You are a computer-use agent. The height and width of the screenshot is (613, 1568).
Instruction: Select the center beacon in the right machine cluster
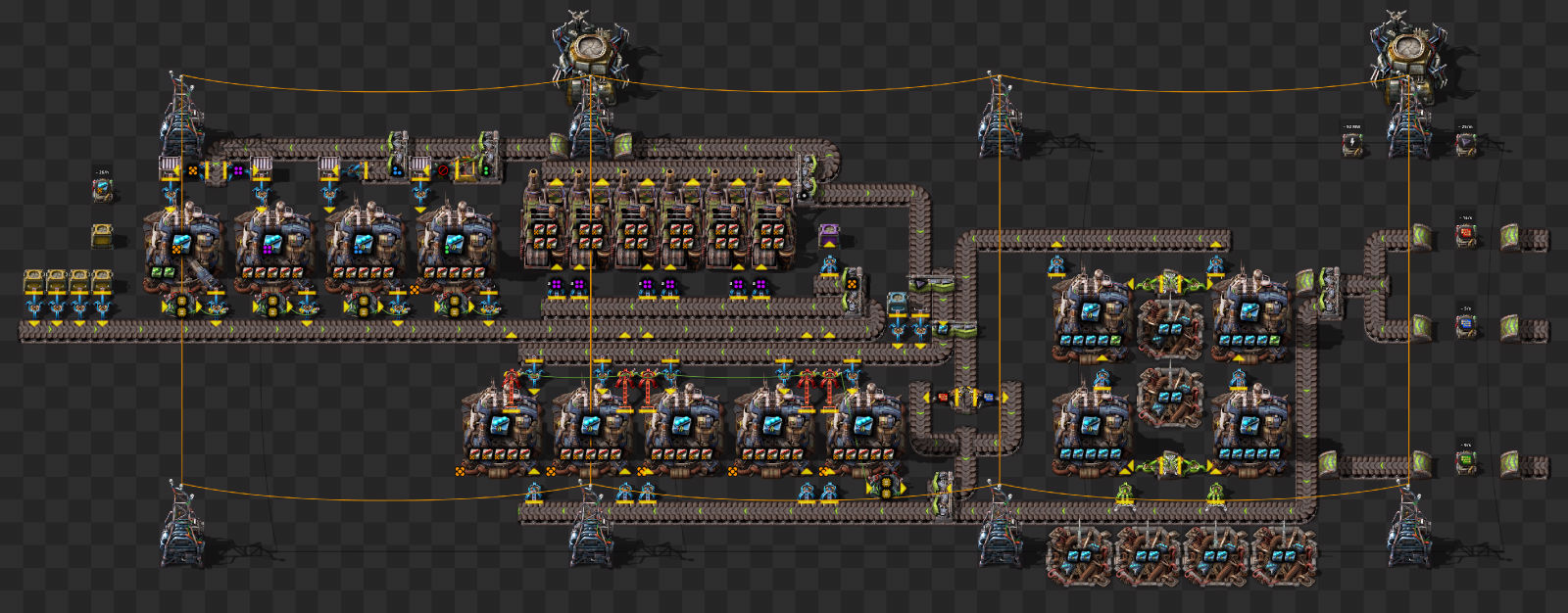pos(1170,396)
